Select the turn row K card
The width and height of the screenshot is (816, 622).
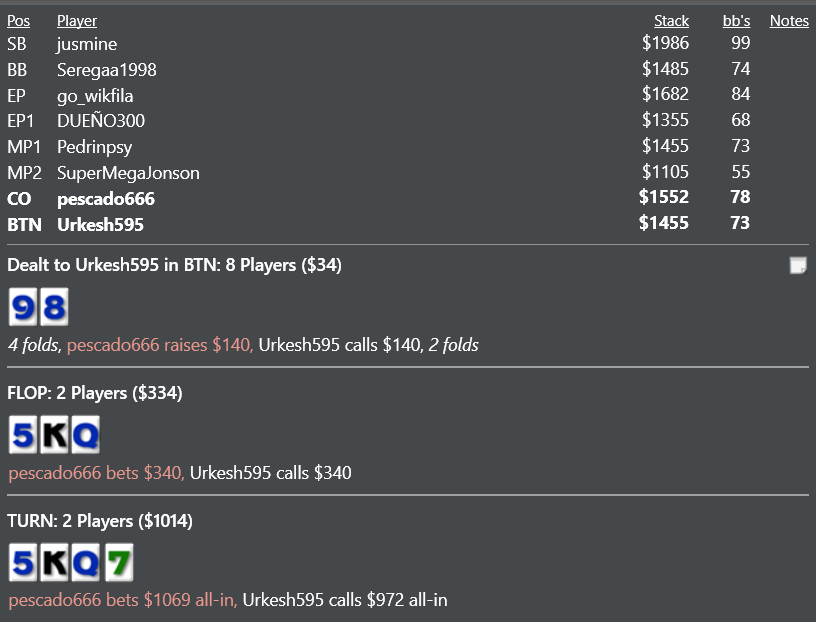54,562
